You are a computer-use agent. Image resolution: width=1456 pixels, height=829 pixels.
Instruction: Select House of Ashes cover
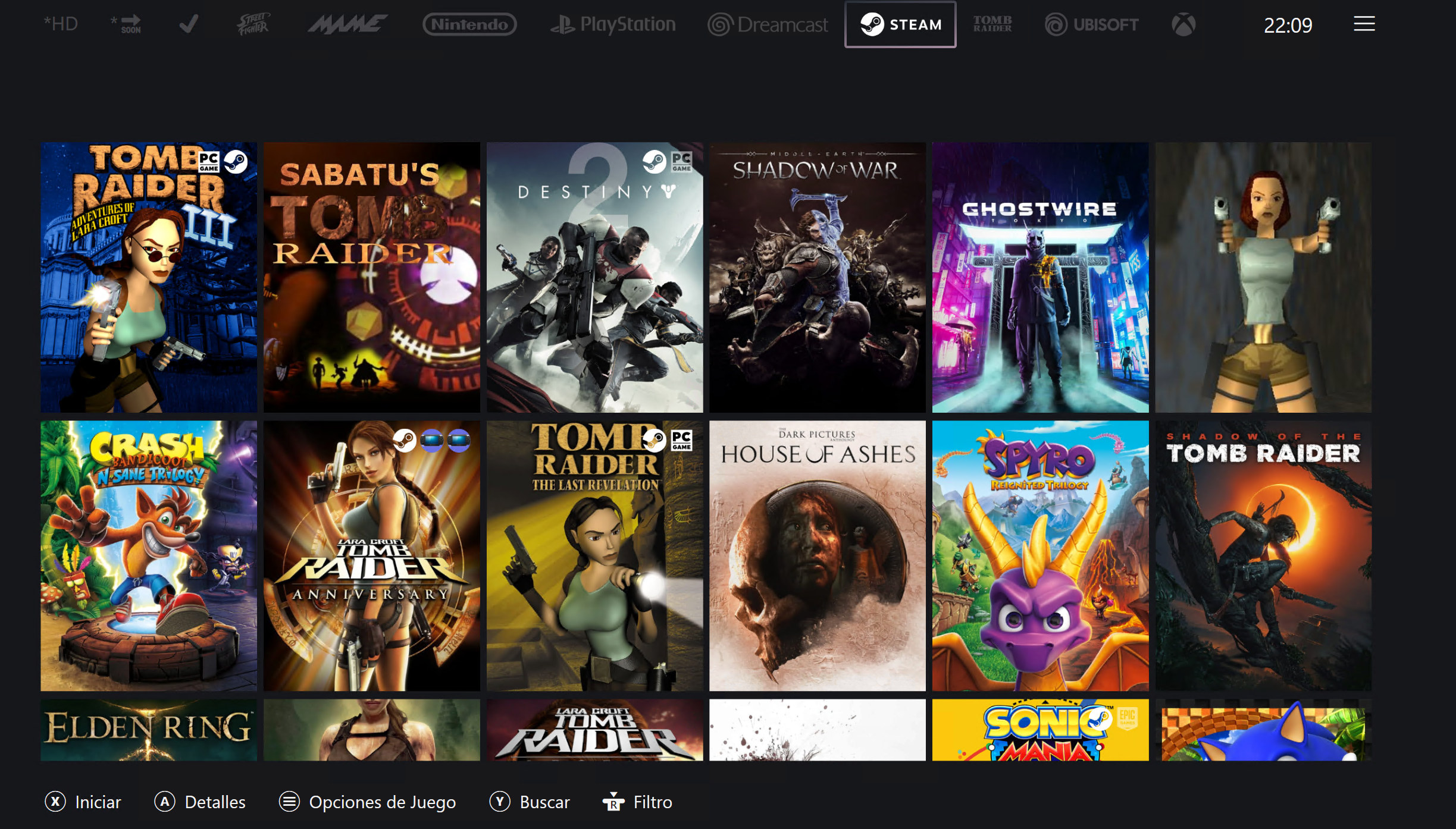click(818, 555)
